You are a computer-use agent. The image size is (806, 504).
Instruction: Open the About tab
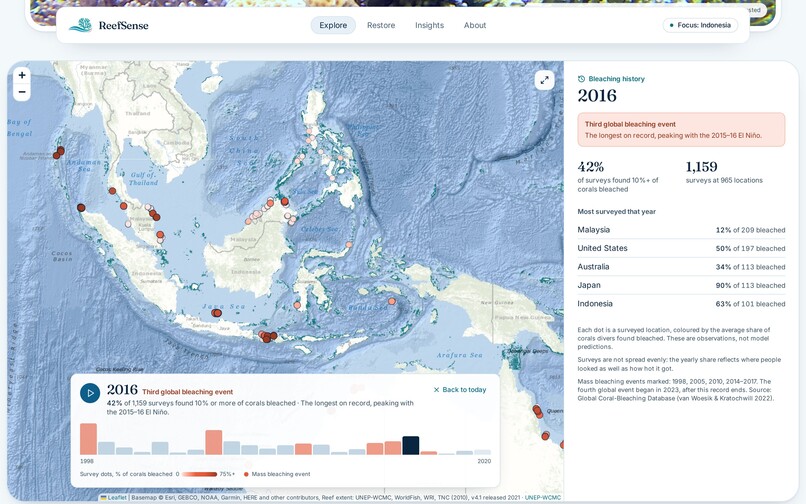(x=475, y=25)
